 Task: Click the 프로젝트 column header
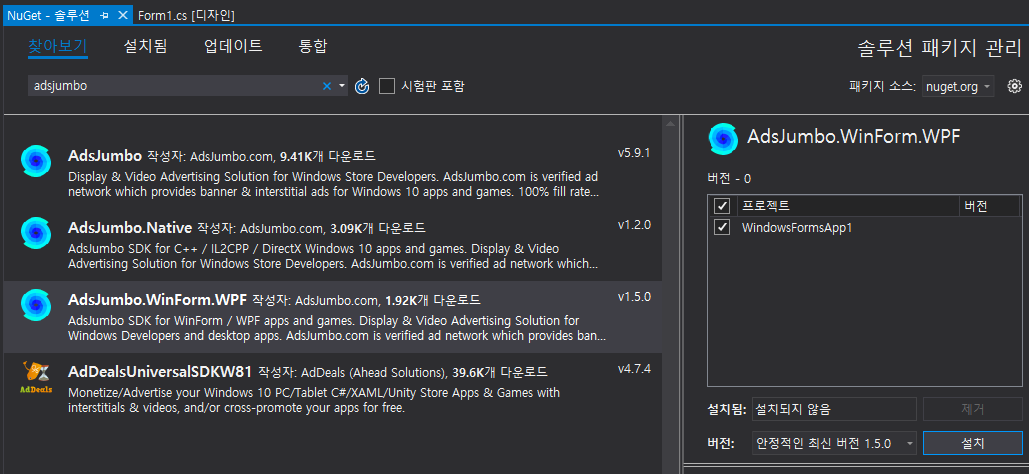pos(848,206)
